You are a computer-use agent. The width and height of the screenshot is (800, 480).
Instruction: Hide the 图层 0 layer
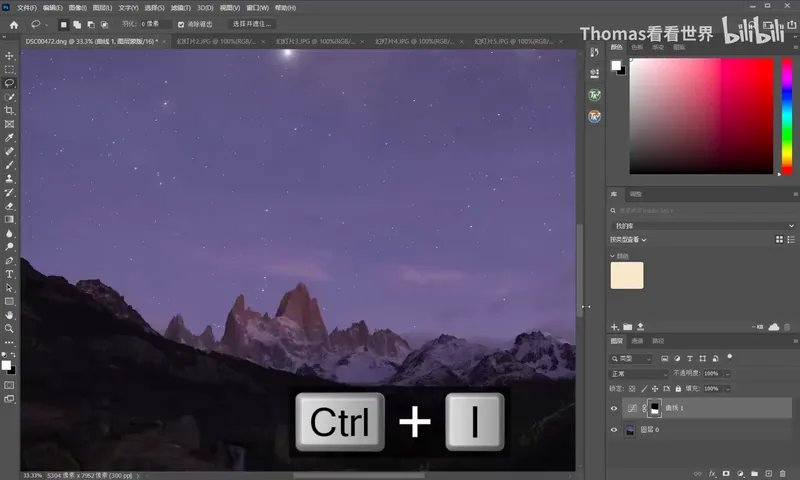tap(614, 430)
